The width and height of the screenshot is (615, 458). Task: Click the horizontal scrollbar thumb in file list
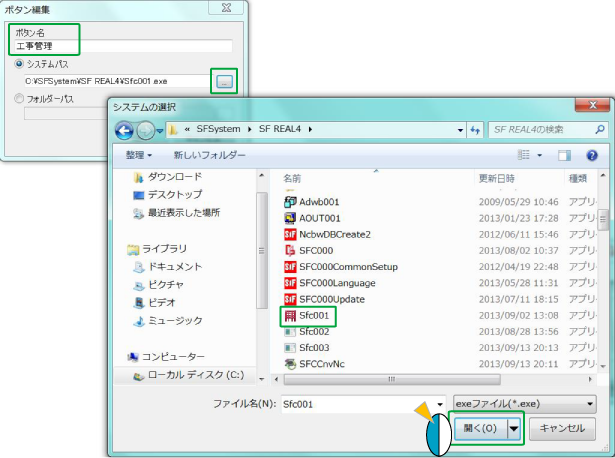(392, 379)
